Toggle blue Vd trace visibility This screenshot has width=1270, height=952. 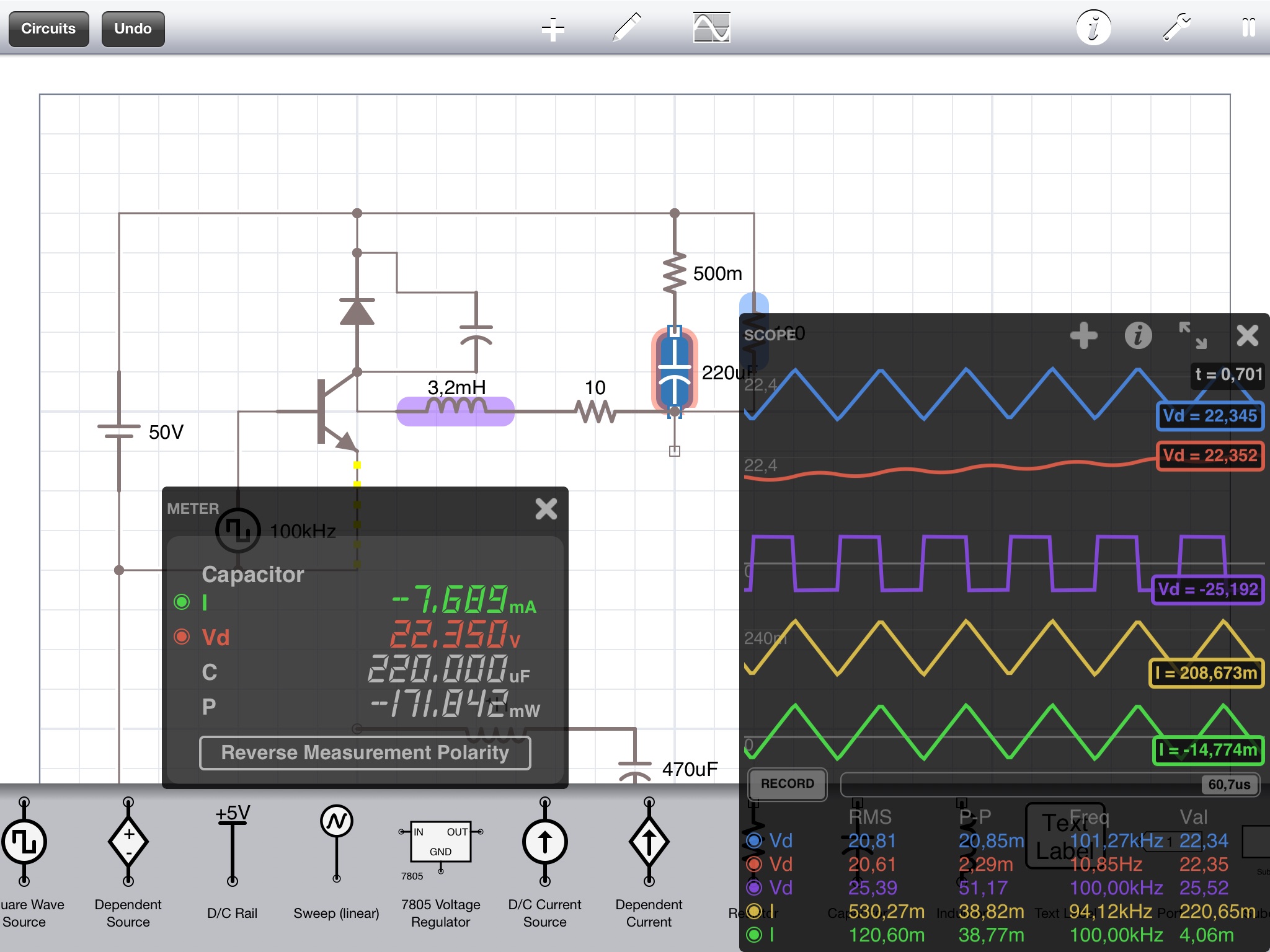coord(754,840)
